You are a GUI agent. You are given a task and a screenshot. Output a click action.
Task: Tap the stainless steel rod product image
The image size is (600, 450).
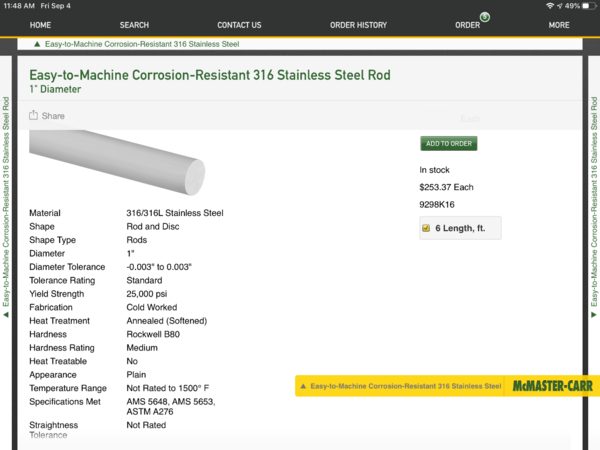pos(117,162)
